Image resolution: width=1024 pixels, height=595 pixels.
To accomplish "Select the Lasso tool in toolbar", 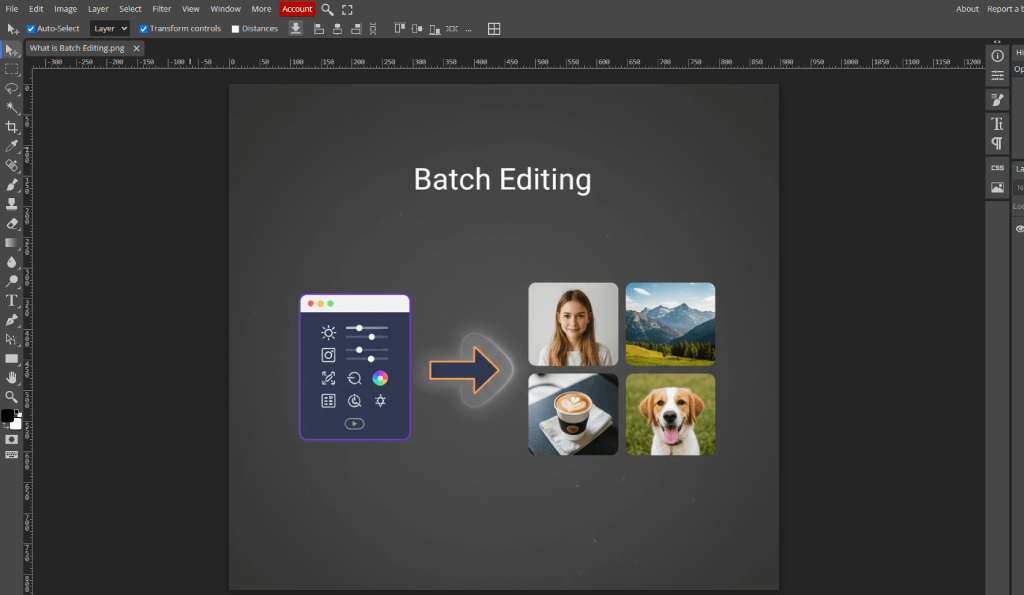I will 12,88.
